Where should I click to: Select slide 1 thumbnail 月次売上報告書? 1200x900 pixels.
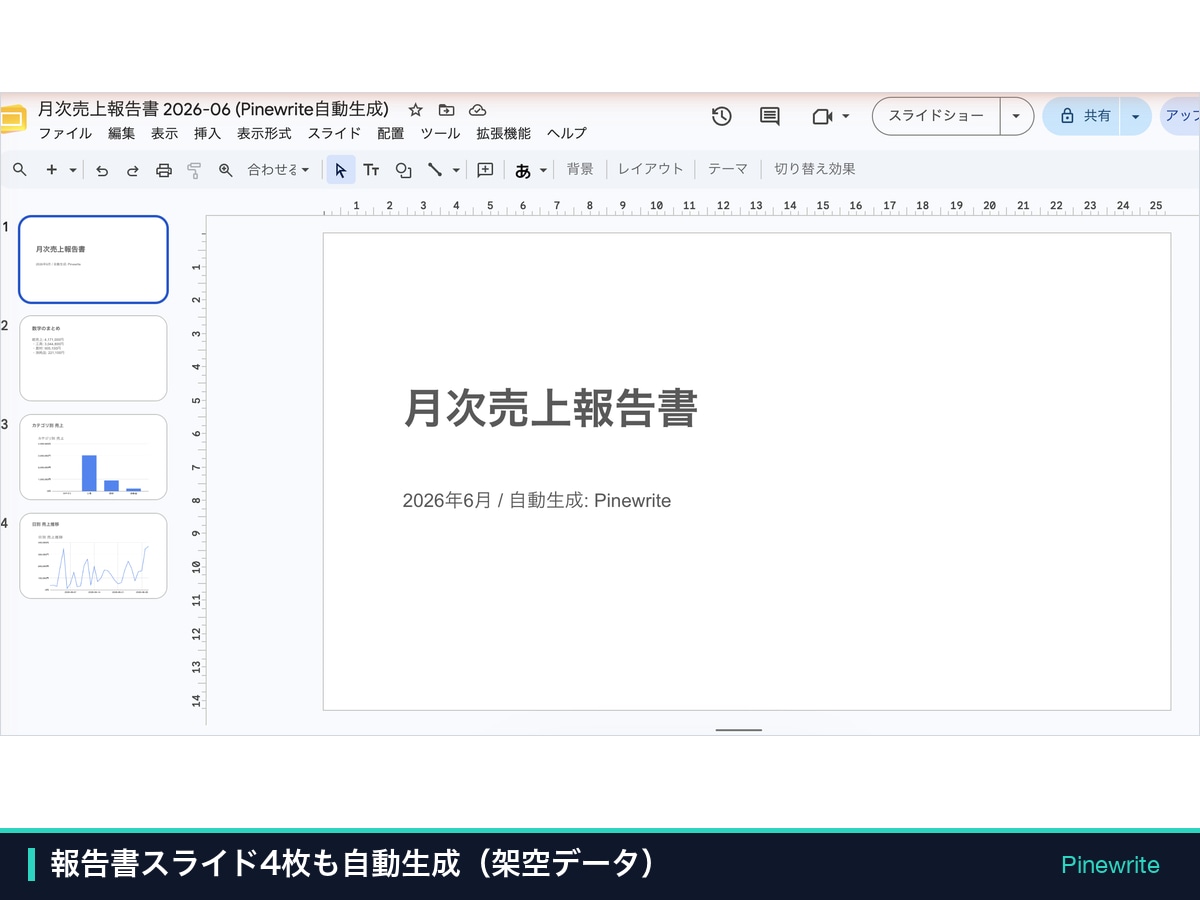click(93, 259)
